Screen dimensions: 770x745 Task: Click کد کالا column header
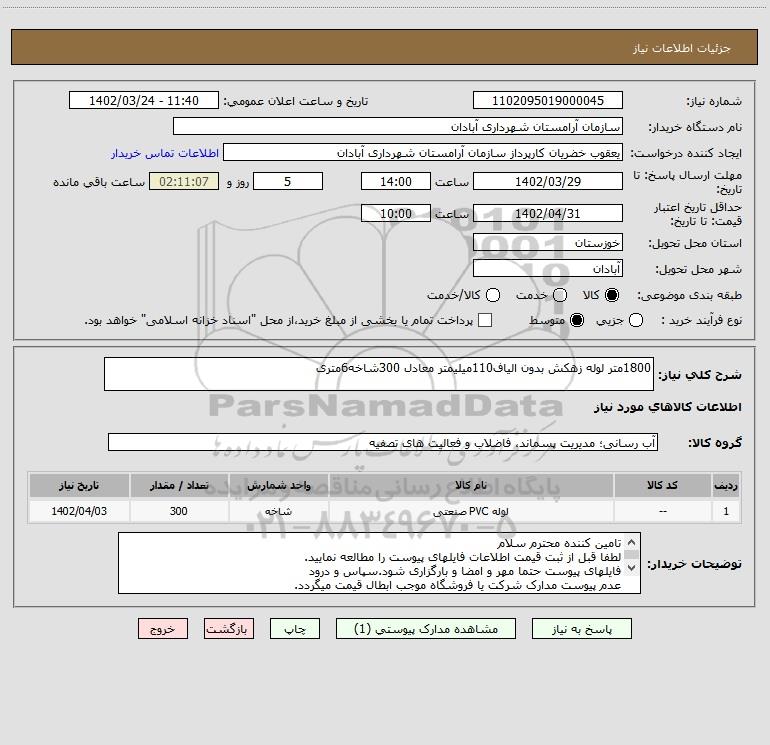[662, 485]
